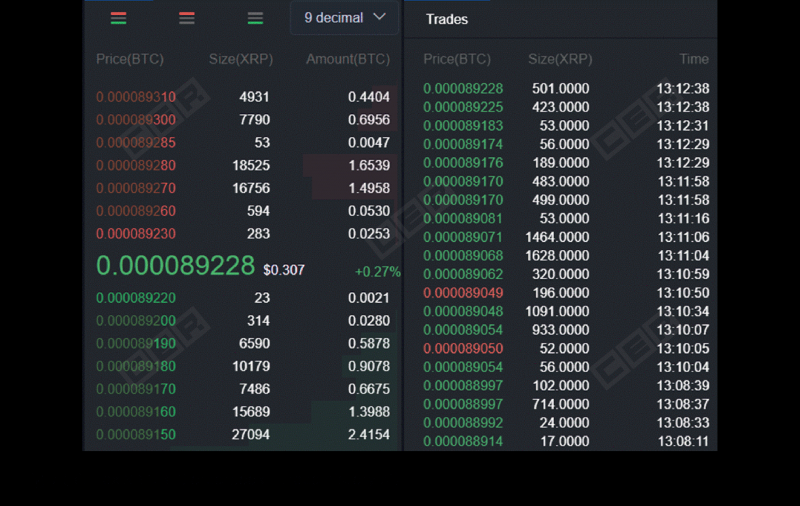Viewport: 800px width, 506px height.
Task: Click the Size(XRP) header in order book
Action: [x=241, y=59]
